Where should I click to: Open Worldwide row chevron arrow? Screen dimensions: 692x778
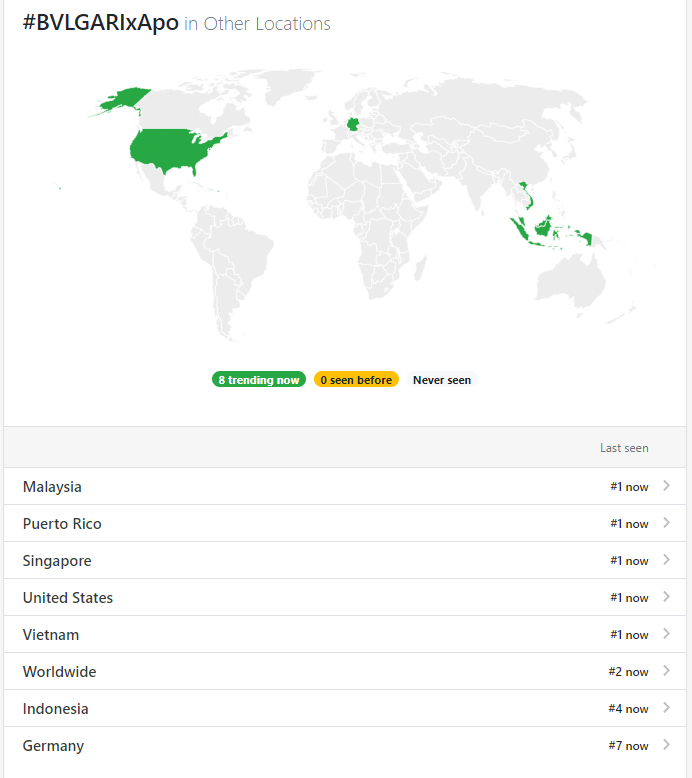point(666,671)
